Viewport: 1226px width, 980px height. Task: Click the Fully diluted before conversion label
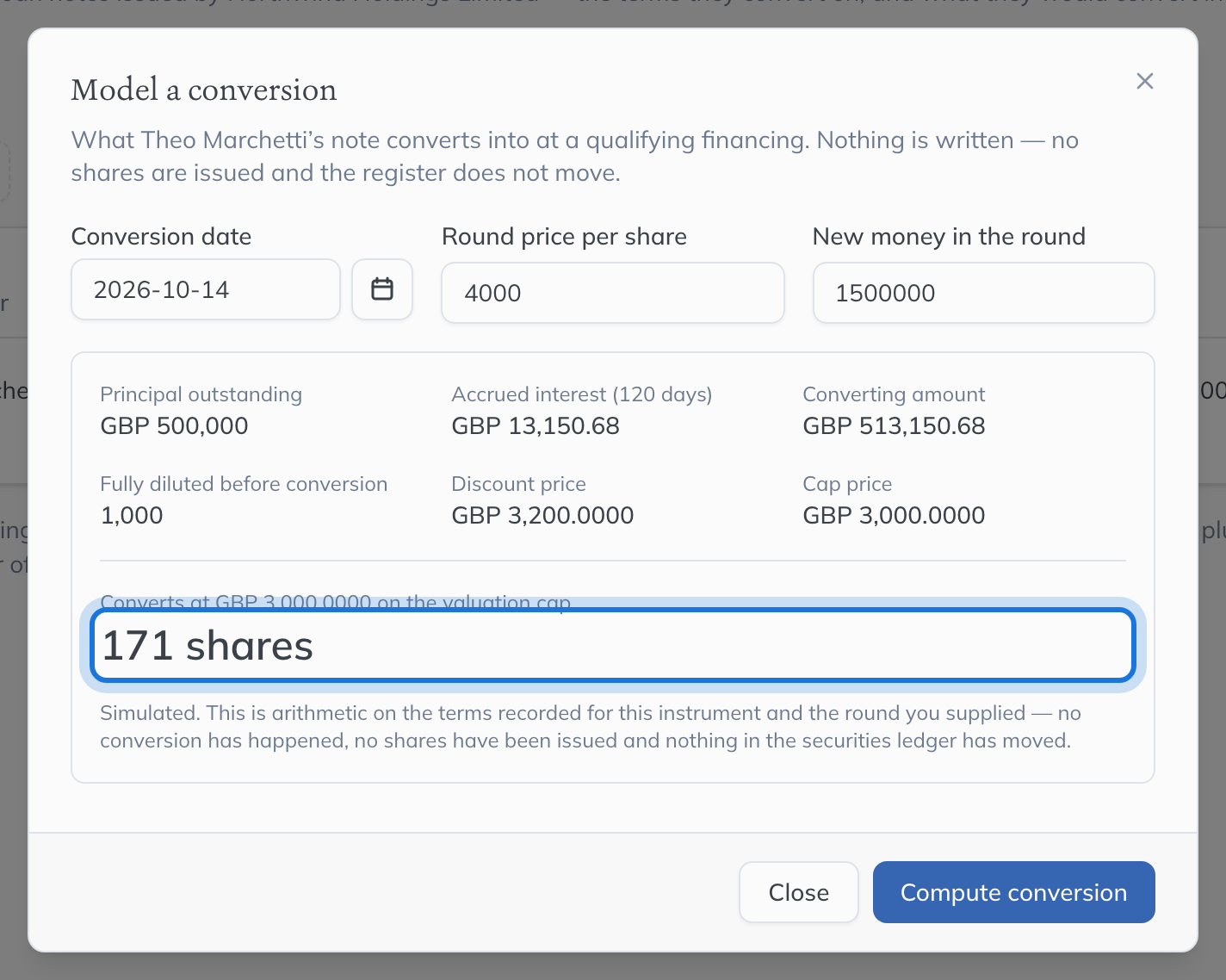[244, 484]
